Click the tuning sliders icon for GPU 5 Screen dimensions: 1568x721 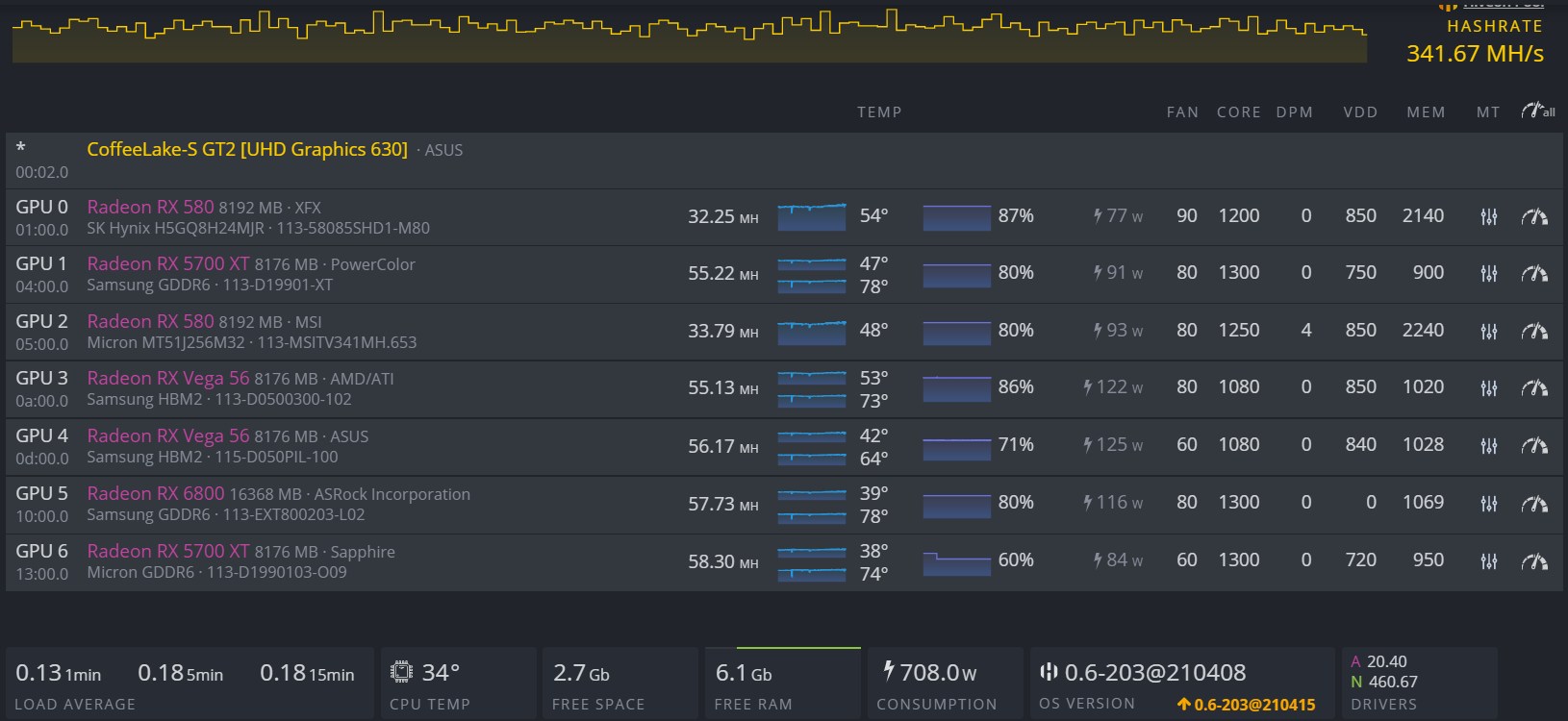1488,503
